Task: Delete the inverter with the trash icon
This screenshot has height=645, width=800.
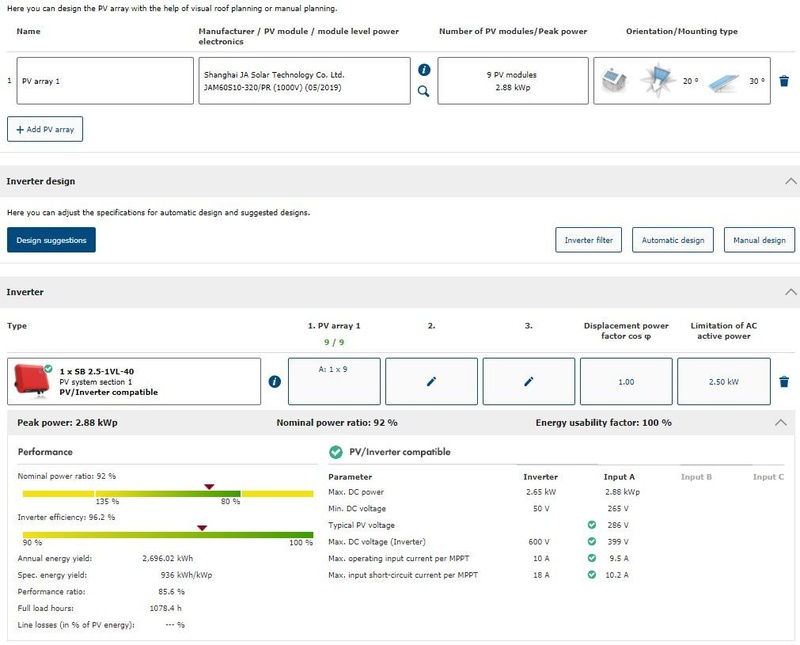Action: pyautogui.click(x=784, y=381)
